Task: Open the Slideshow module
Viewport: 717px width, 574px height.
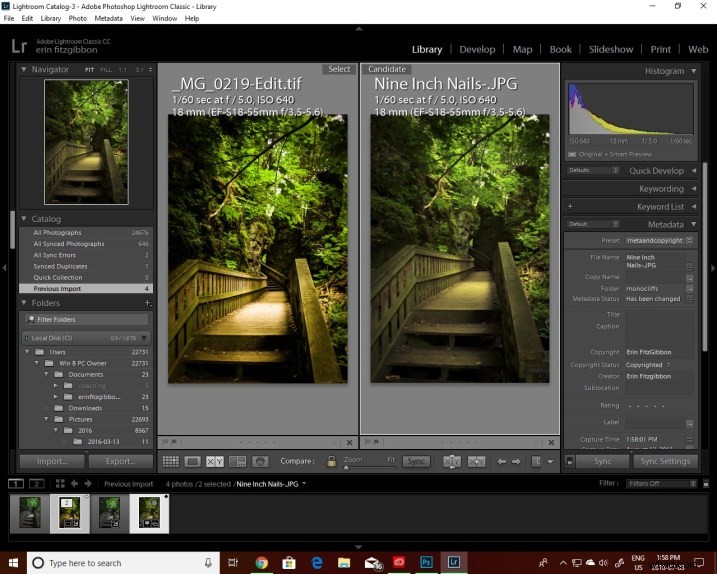Action: tap(611, 49)
